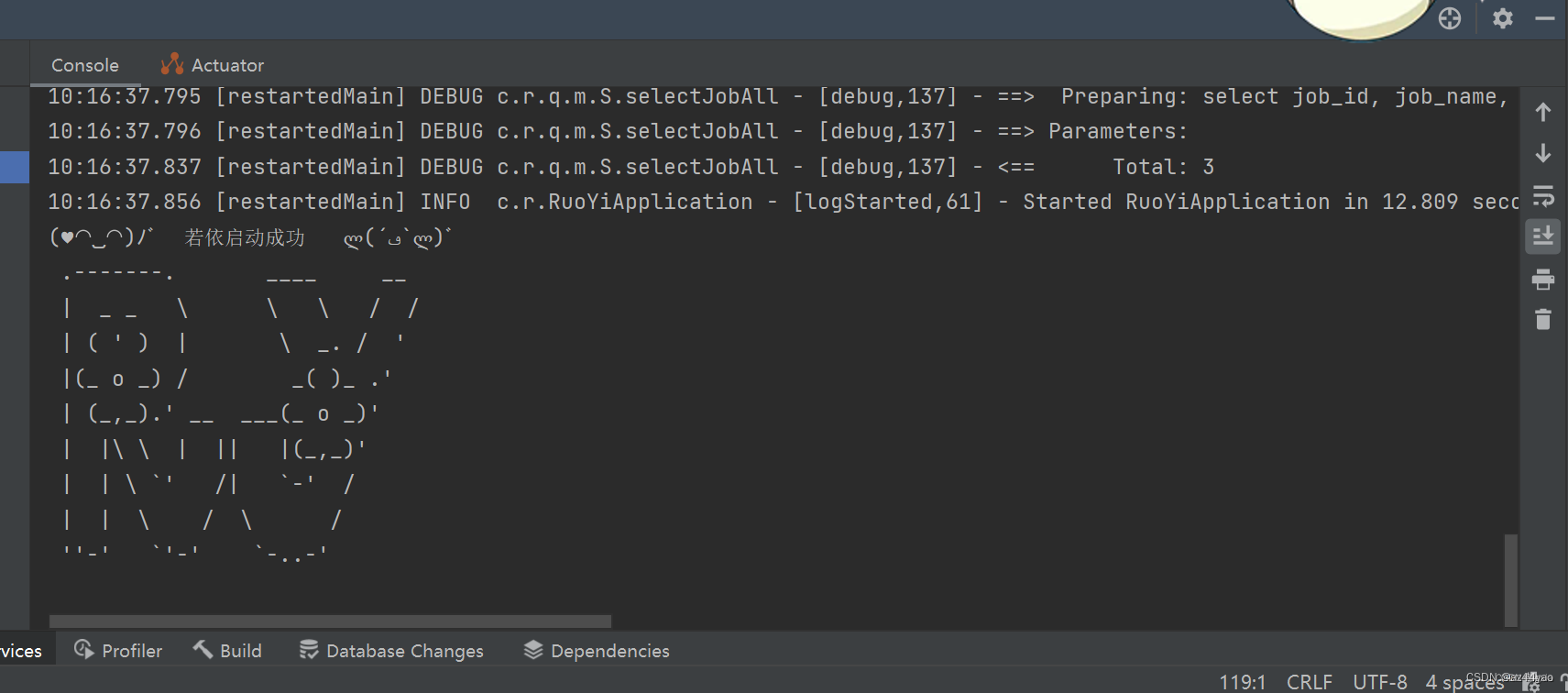The height and width of the screenshot is (693, 1568).
Task: Change the UTF-8 file encoding
Action: tap(1380, 682)
